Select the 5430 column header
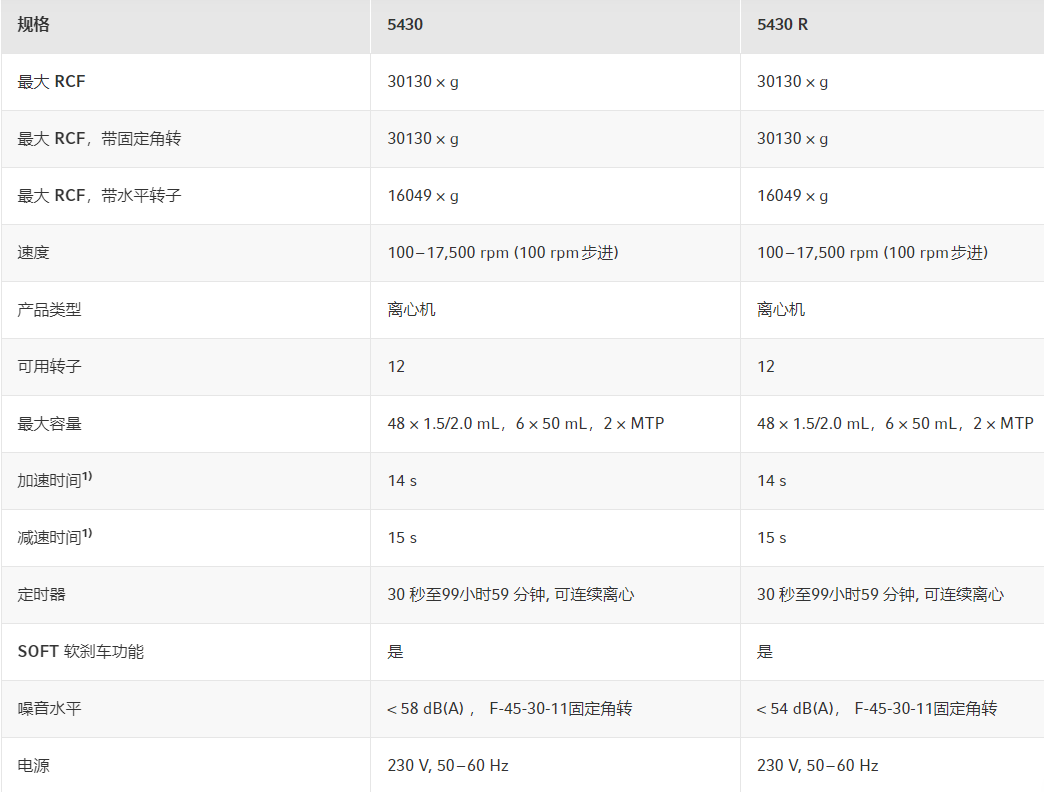 pos(405,25)
